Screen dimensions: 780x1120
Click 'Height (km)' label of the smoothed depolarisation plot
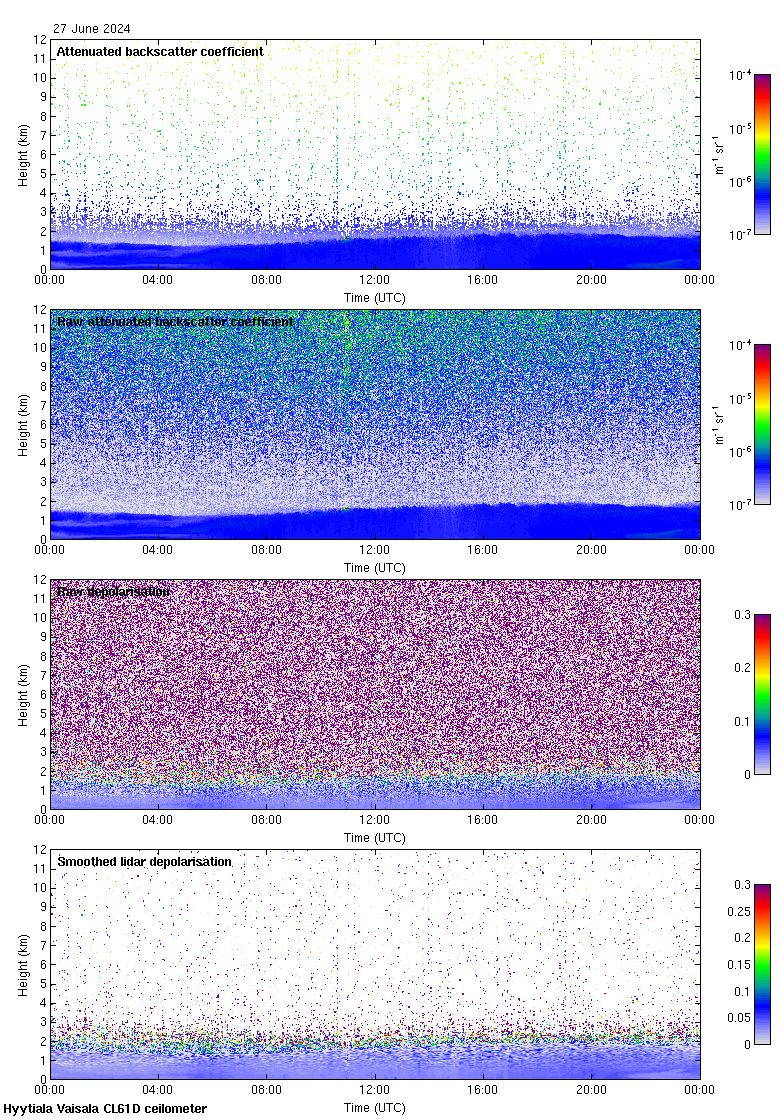(x=24, y=964)
